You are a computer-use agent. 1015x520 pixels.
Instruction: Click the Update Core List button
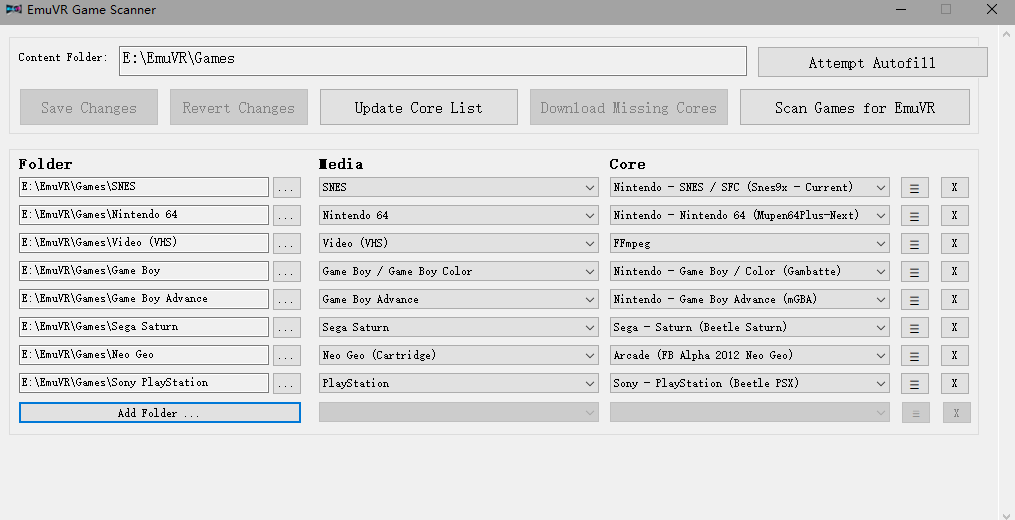418,108
